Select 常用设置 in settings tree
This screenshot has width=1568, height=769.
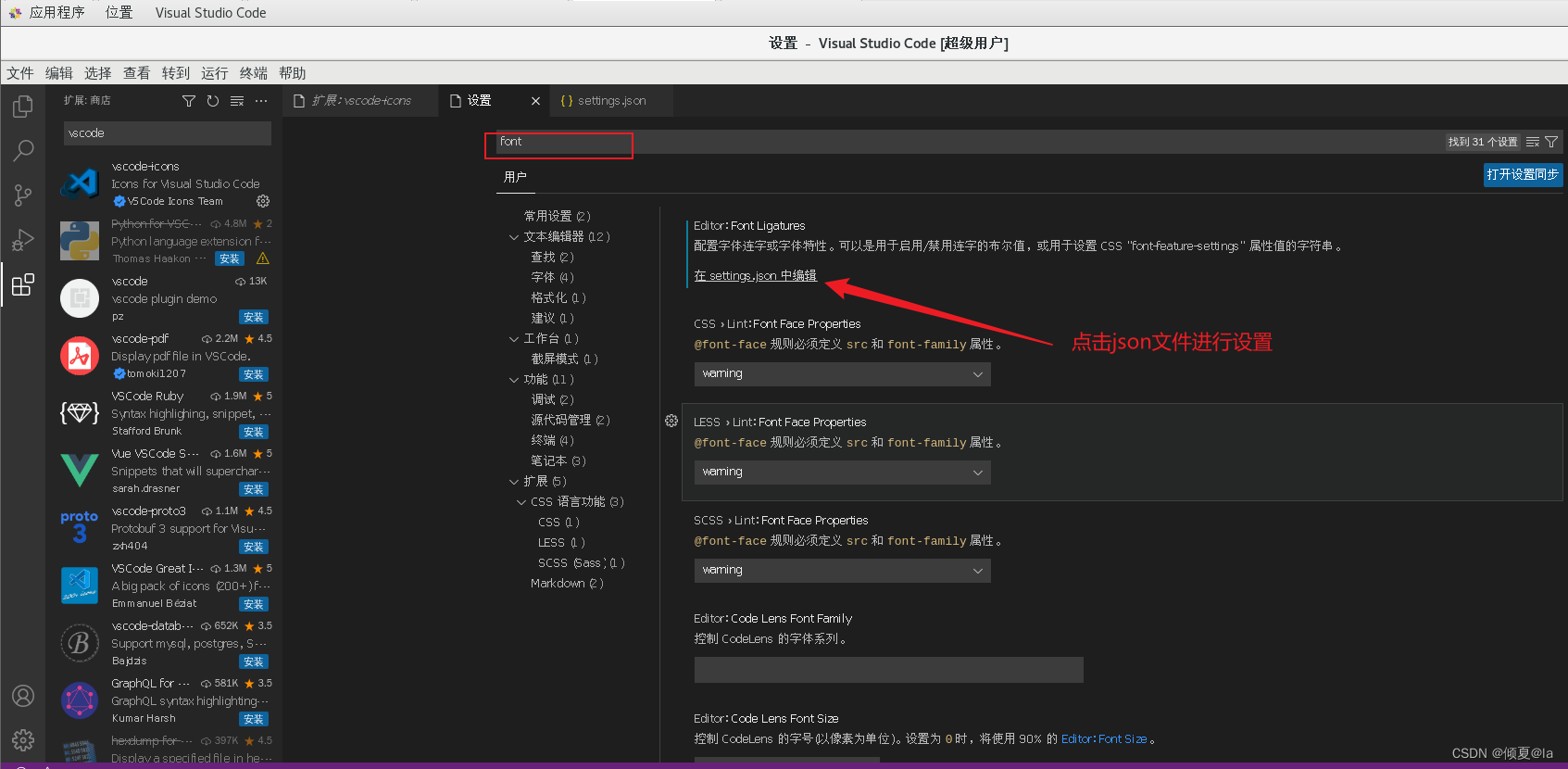[x=558, y=216]
